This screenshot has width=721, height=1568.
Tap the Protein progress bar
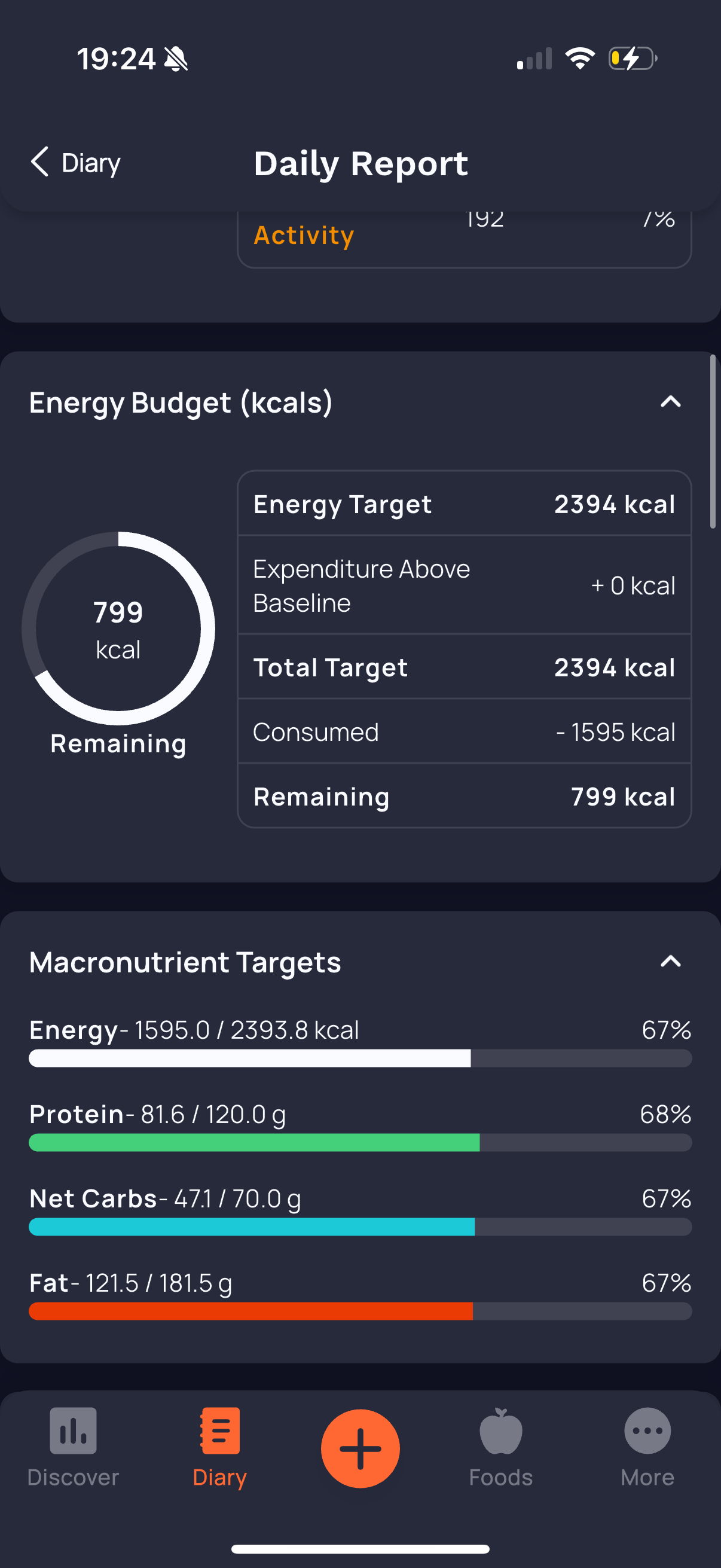click(360, 1143)
